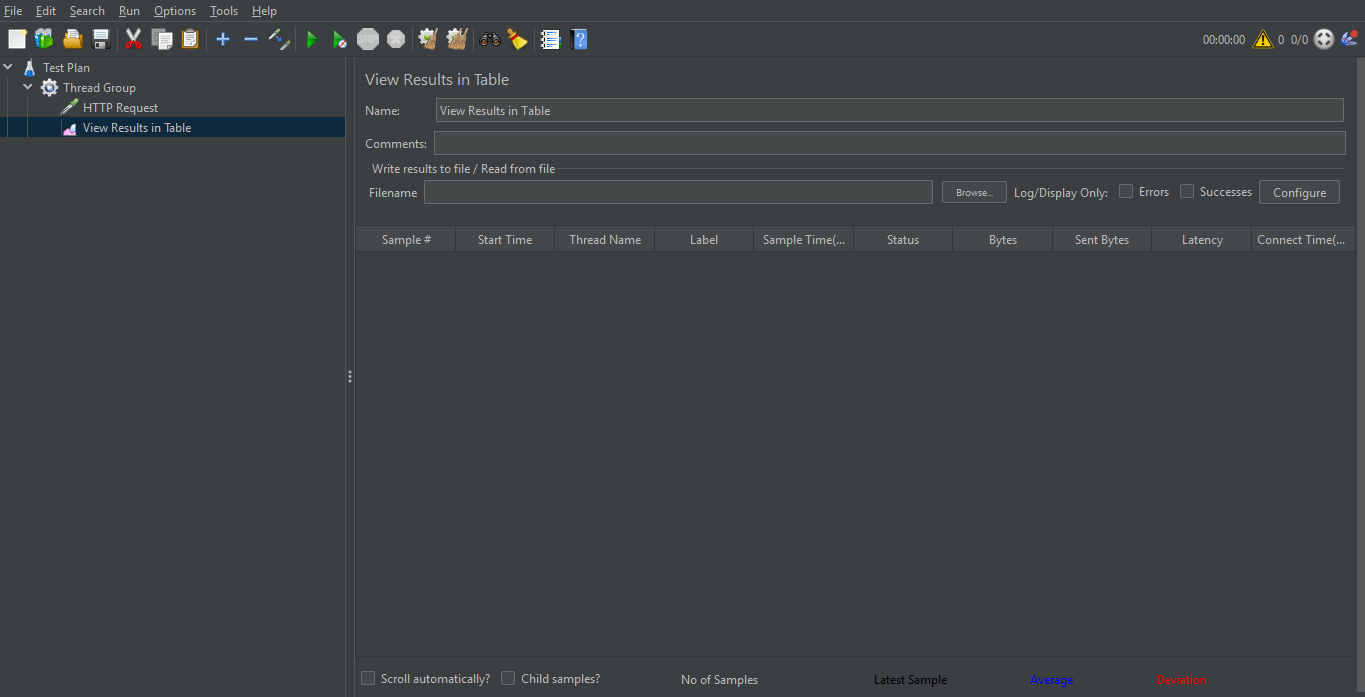The height and width of the screenshot is (697, 1365).
Task: Collapse all nodes with the minus icon
Action: click(251, 39)
